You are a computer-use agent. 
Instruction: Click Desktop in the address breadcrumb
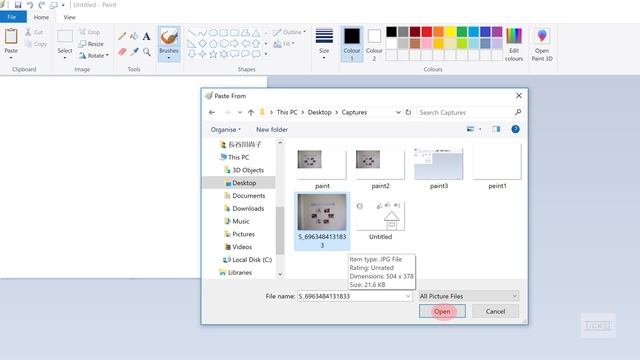click(320, 112)
